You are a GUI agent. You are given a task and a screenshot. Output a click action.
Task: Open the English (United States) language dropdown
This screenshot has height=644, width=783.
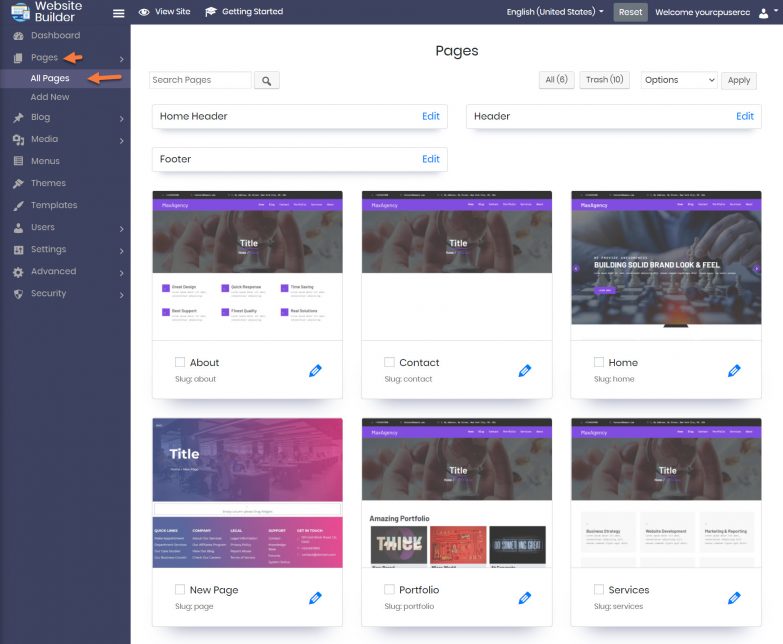555,12
